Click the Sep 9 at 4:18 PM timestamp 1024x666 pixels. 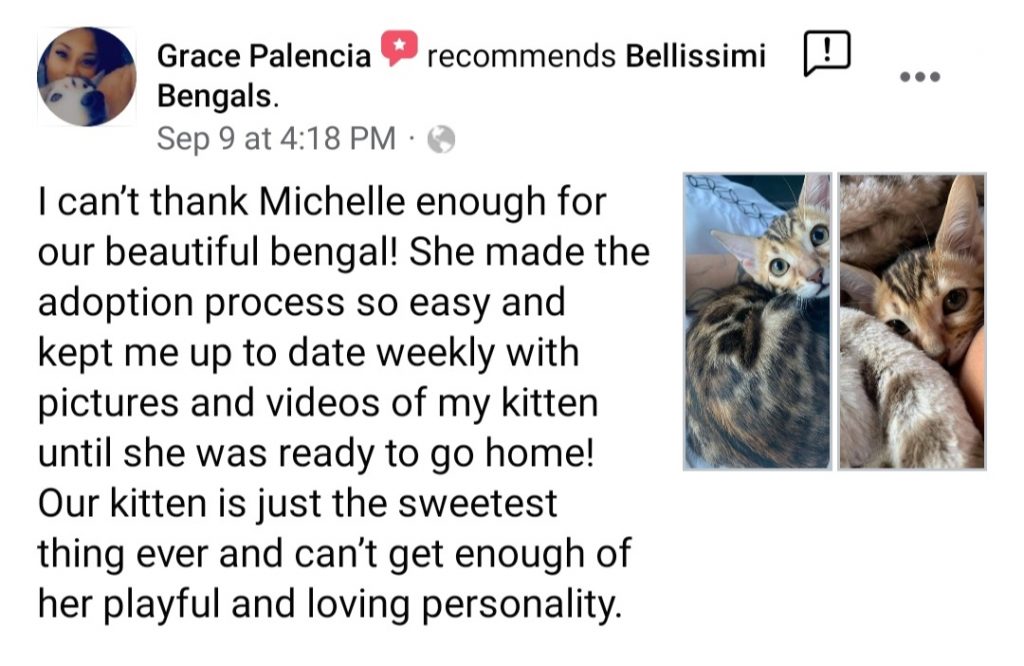pyautogui.click(x=276, y=139)
